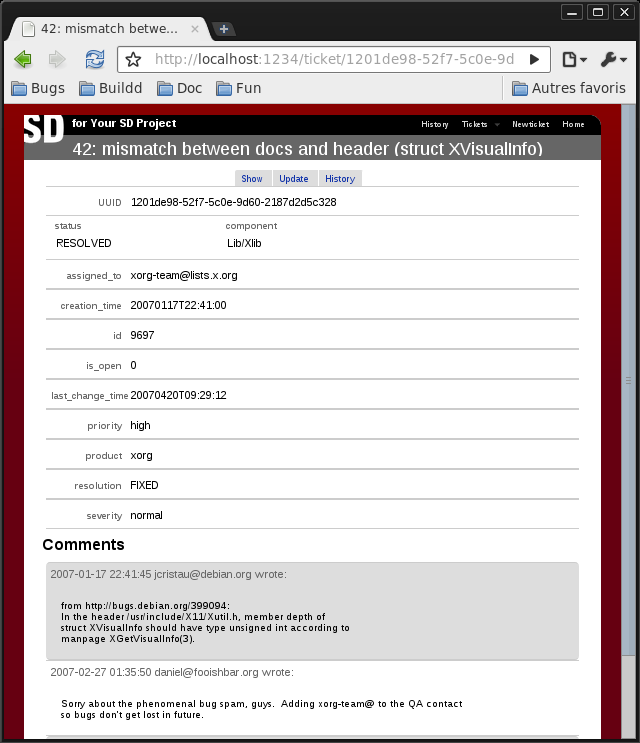Go to Newticket in the navigation

531,124
